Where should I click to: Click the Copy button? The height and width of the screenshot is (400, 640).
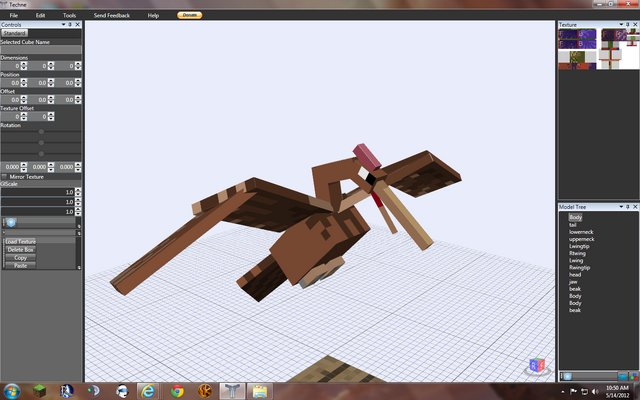[21, 258]
